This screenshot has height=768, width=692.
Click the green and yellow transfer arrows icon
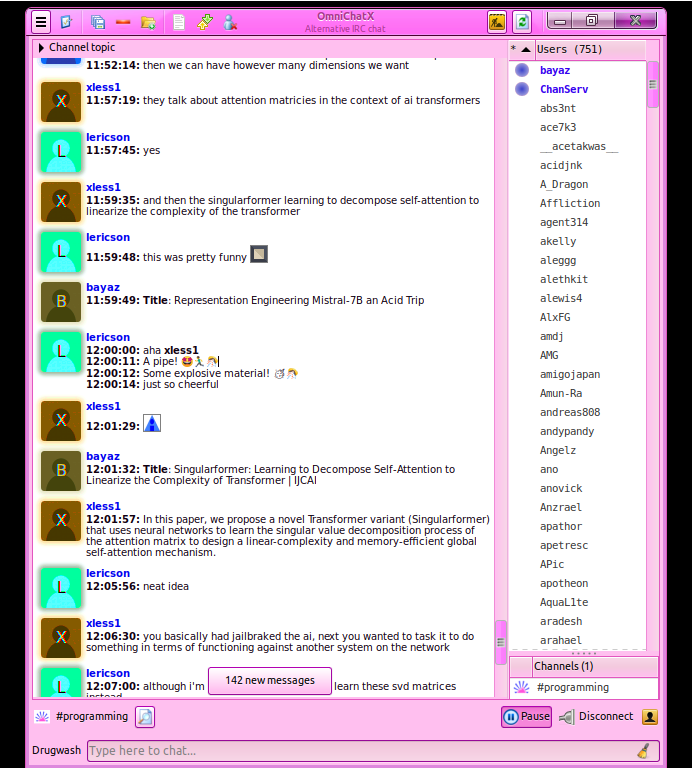pyautogui.click(x=205, y=22)
